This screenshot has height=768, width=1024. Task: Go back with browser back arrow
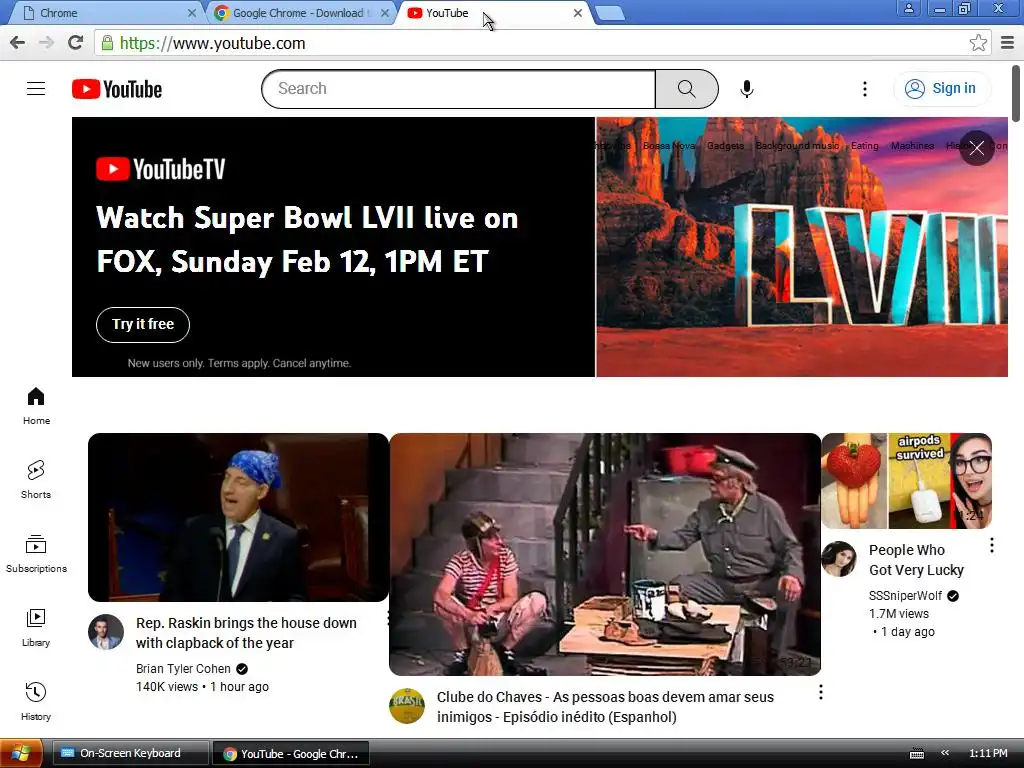18,43
